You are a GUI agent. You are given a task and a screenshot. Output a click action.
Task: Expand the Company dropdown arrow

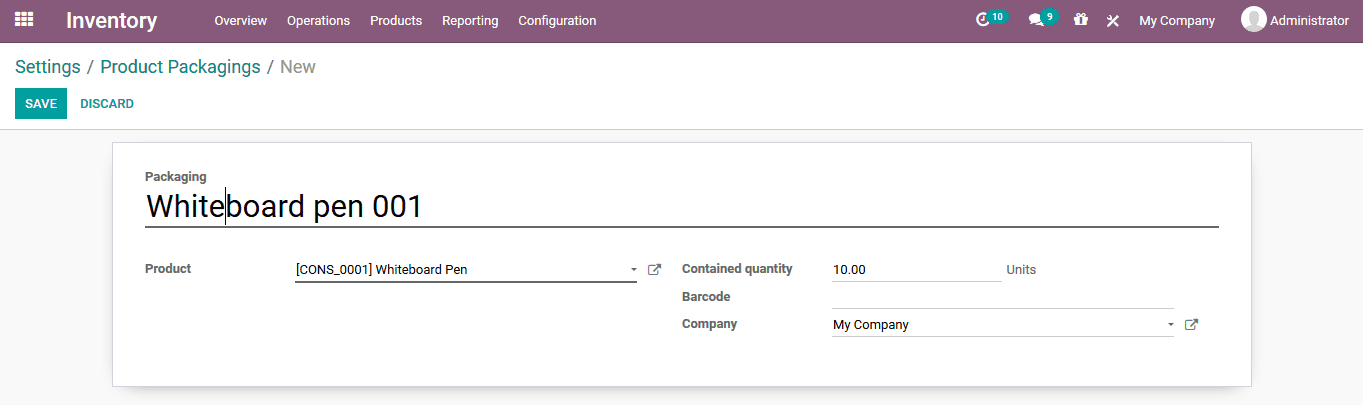click(1170, 325)
